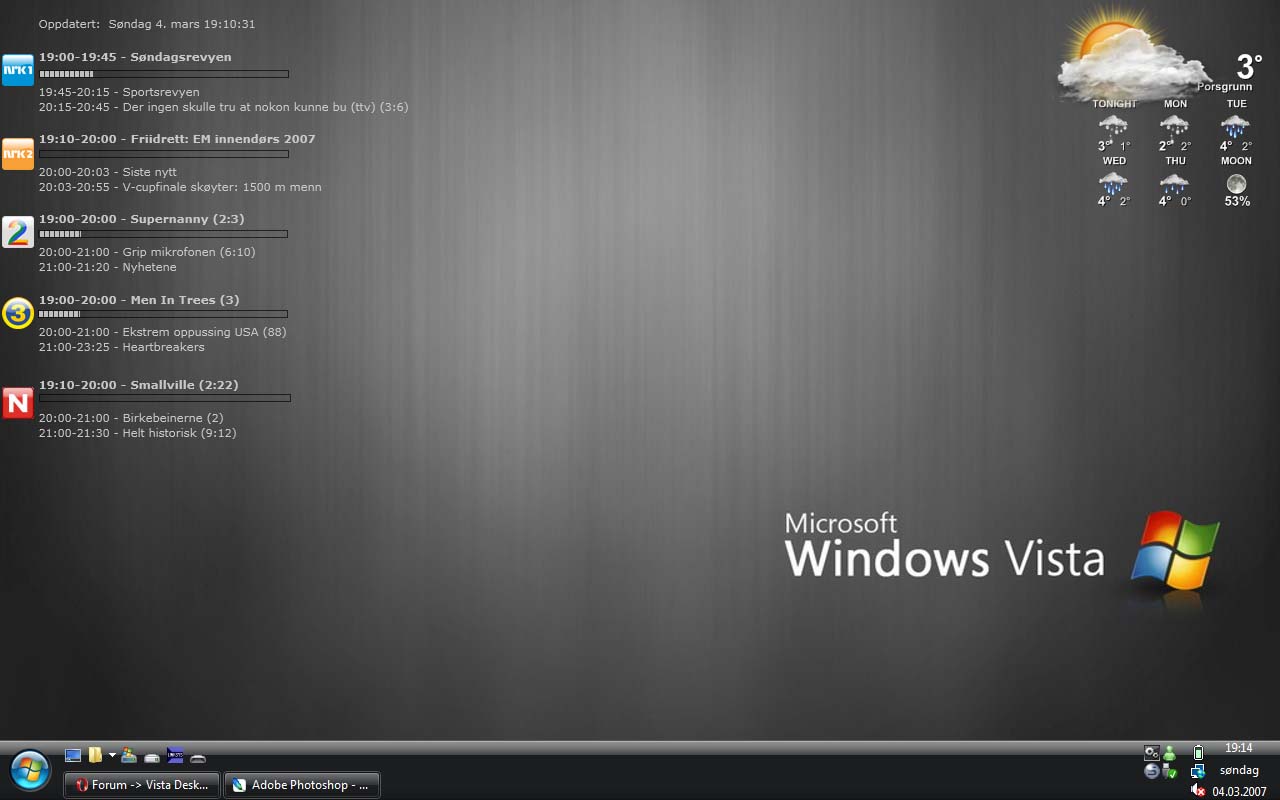Click the Ekstrem oppussing USA (88) listing
The height and width of the screenshot is (800, 1280).
pos(163,332)
